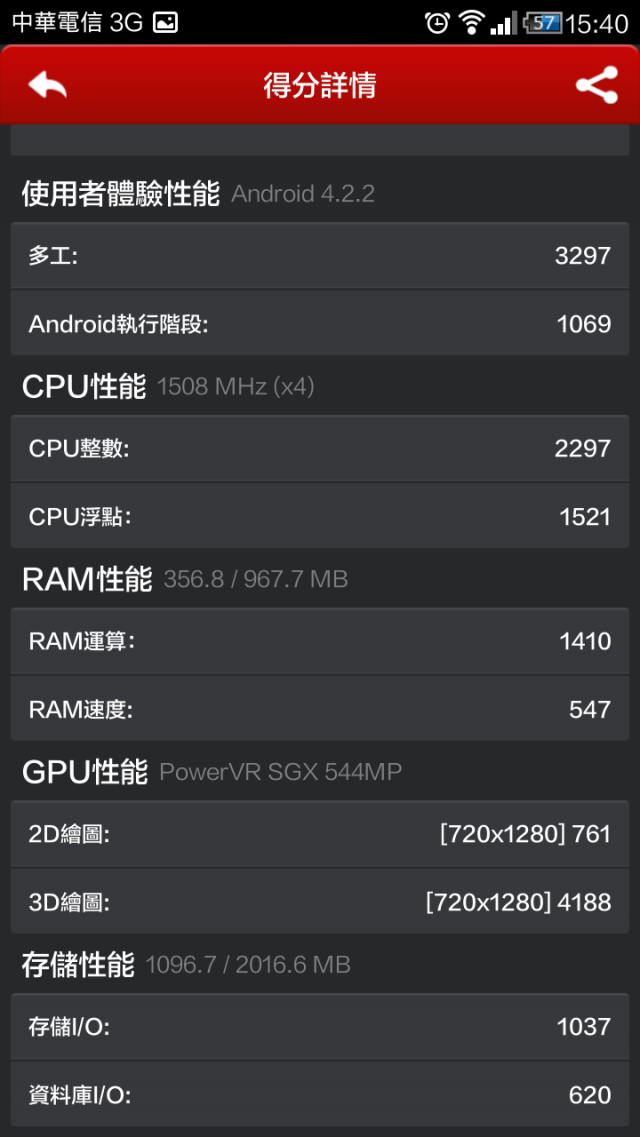The width and height of the screenshot is (640, 1138).
Task: Tap the GPU性能 section heading
Action: tap(85, 771)
